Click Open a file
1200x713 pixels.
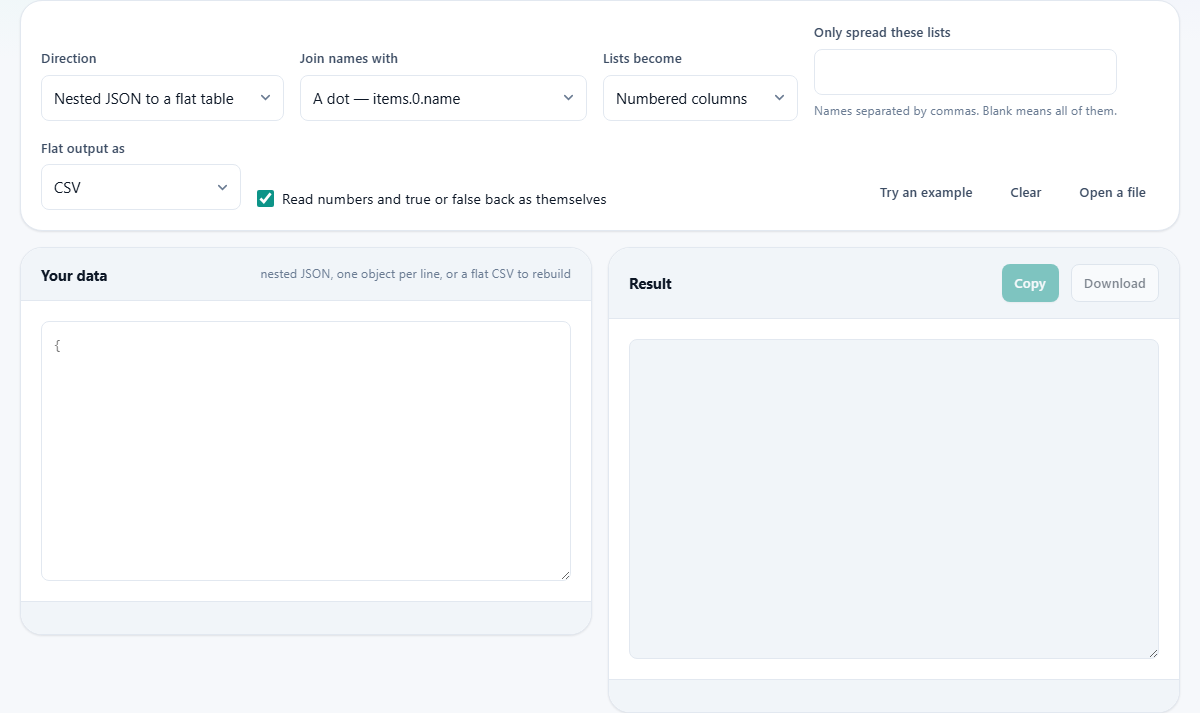pyautogui.click(x=1112, y=193)
